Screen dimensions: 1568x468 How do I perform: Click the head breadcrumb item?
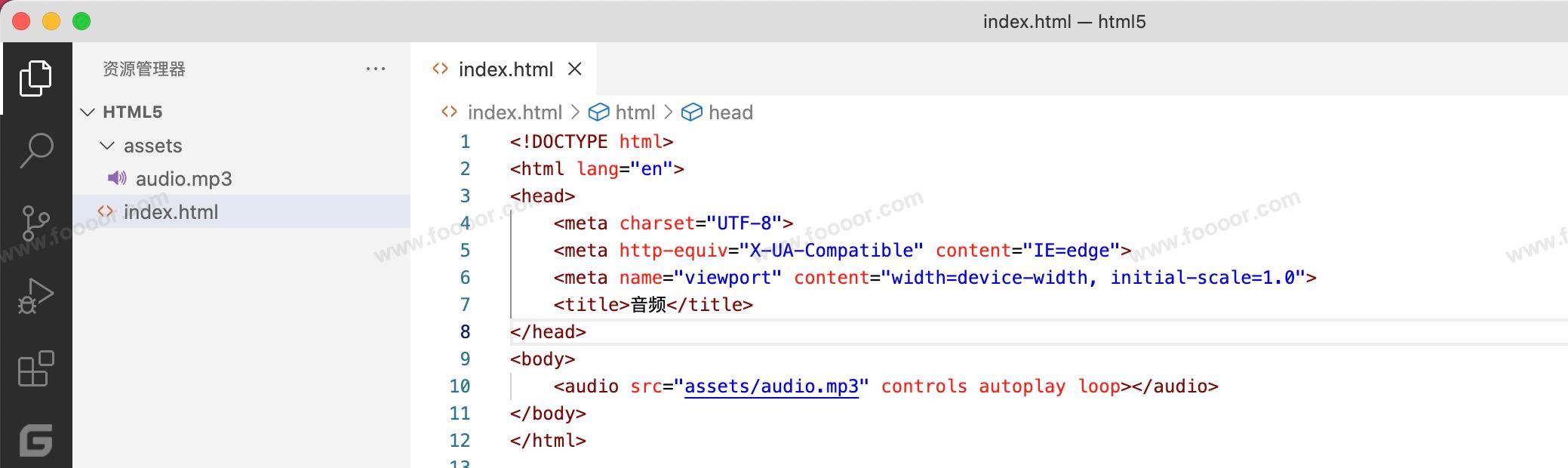(730, 112)
